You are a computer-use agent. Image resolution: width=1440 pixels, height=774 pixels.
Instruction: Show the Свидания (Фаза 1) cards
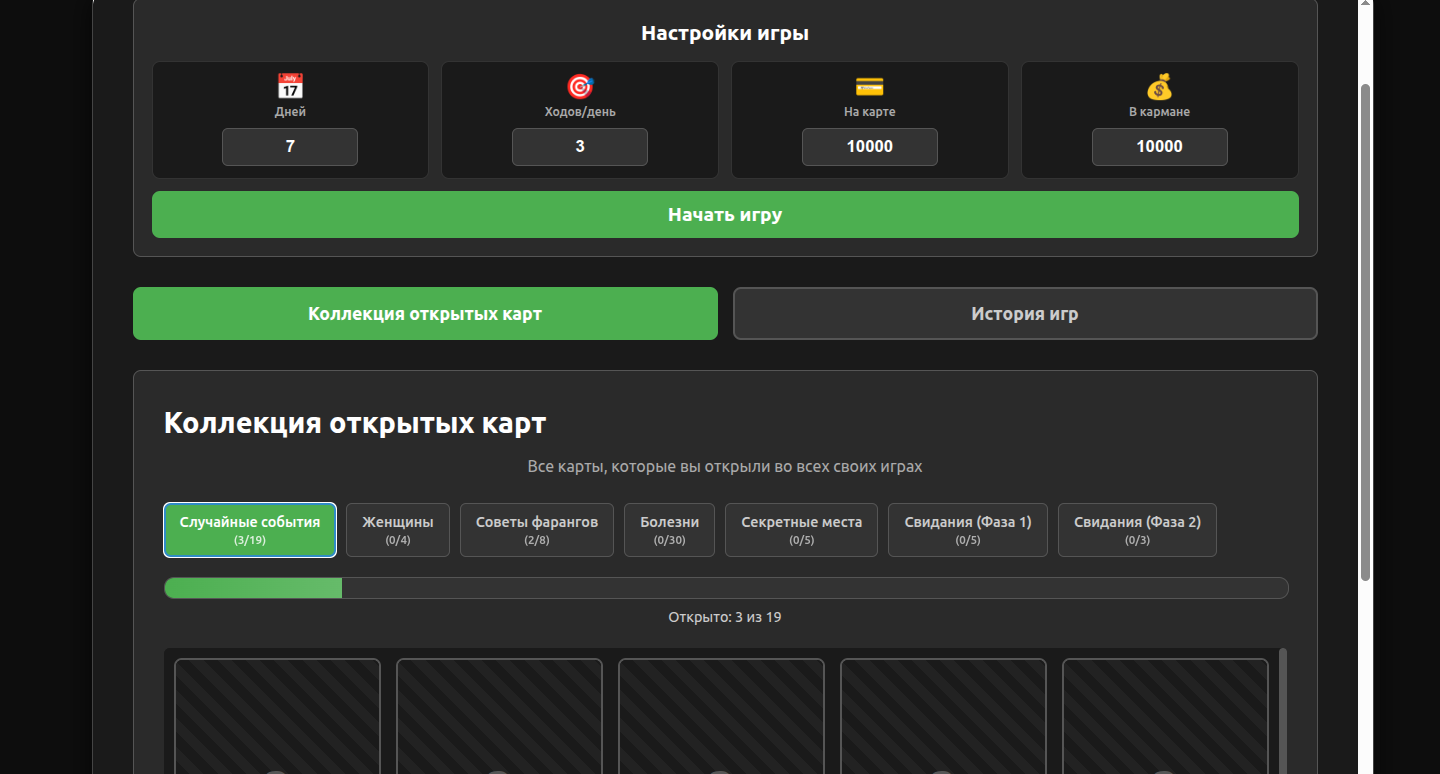coord(968,530)
